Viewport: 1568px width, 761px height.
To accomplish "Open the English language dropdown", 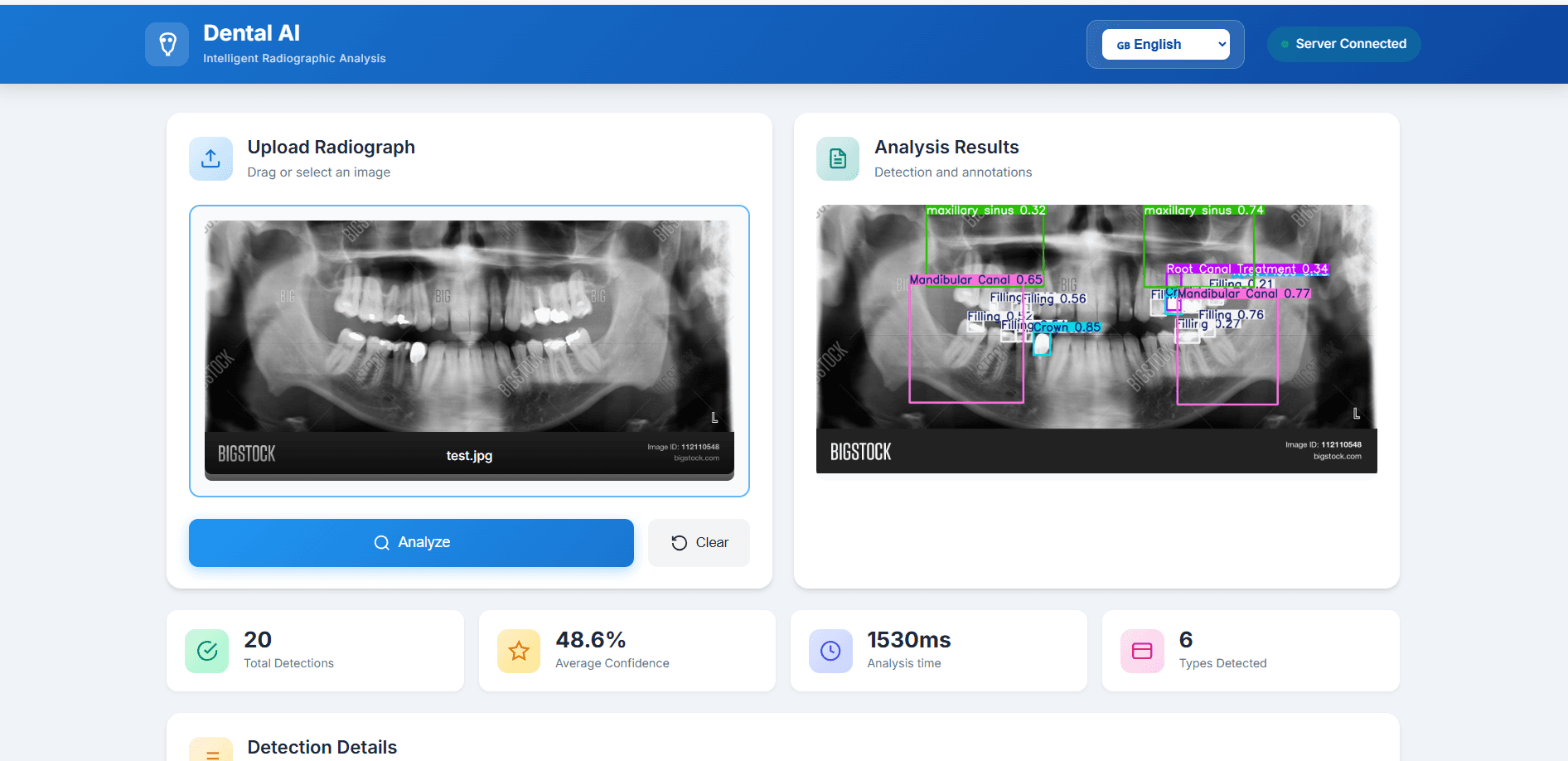I will pos(1165,45).
